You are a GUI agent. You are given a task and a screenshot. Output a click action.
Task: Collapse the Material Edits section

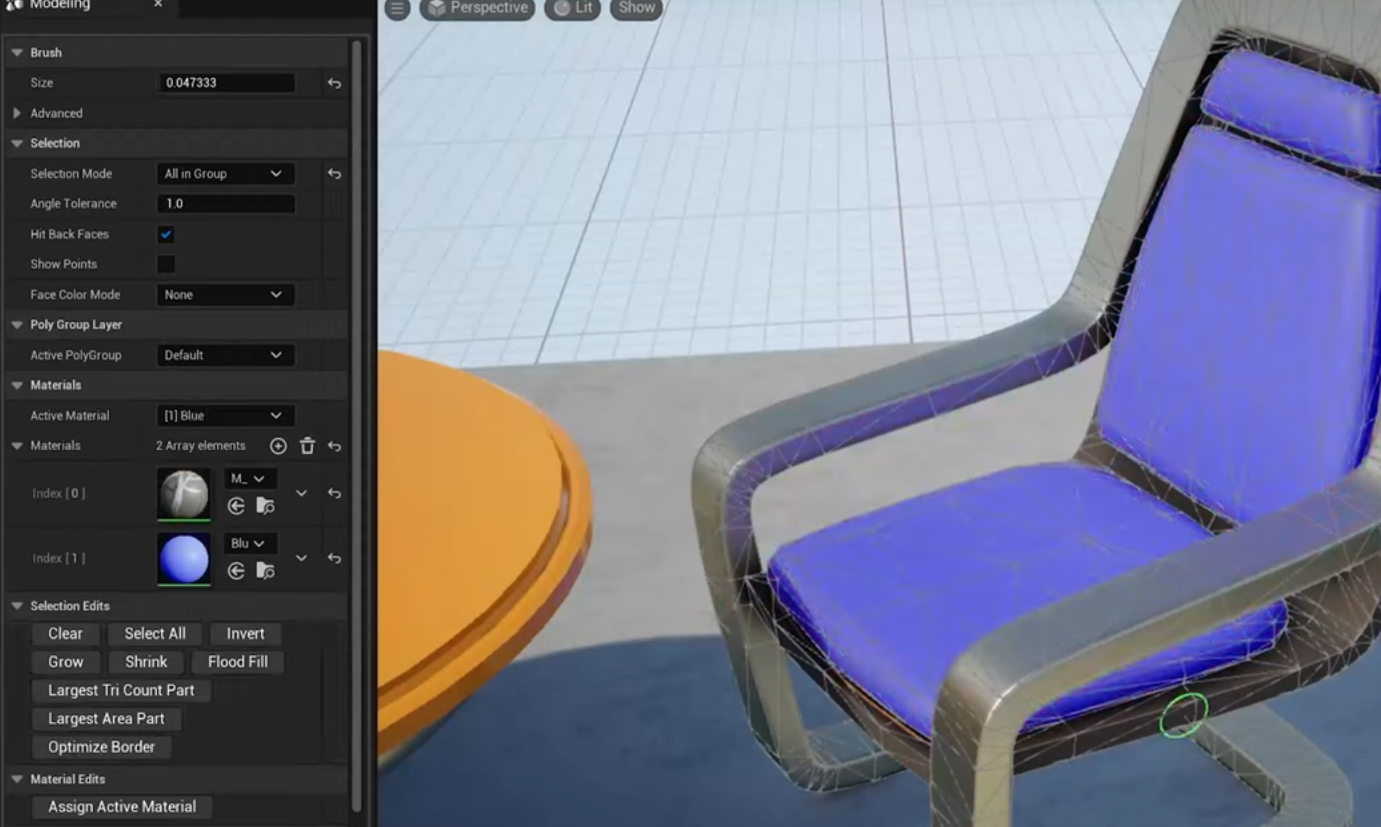17,779
